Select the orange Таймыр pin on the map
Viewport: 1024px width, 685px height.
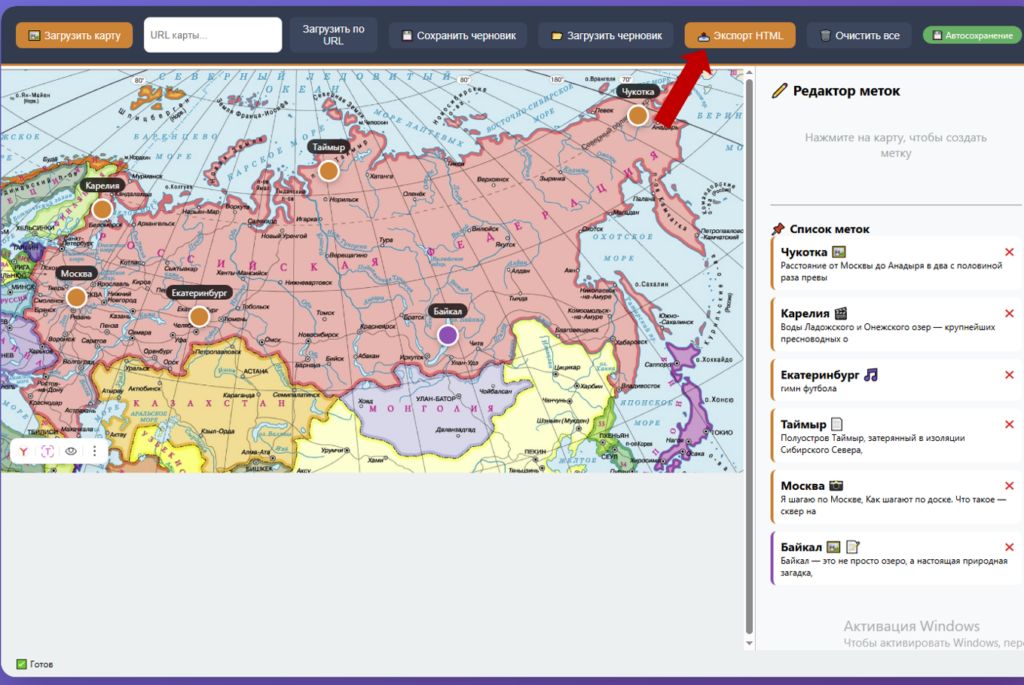329,170
